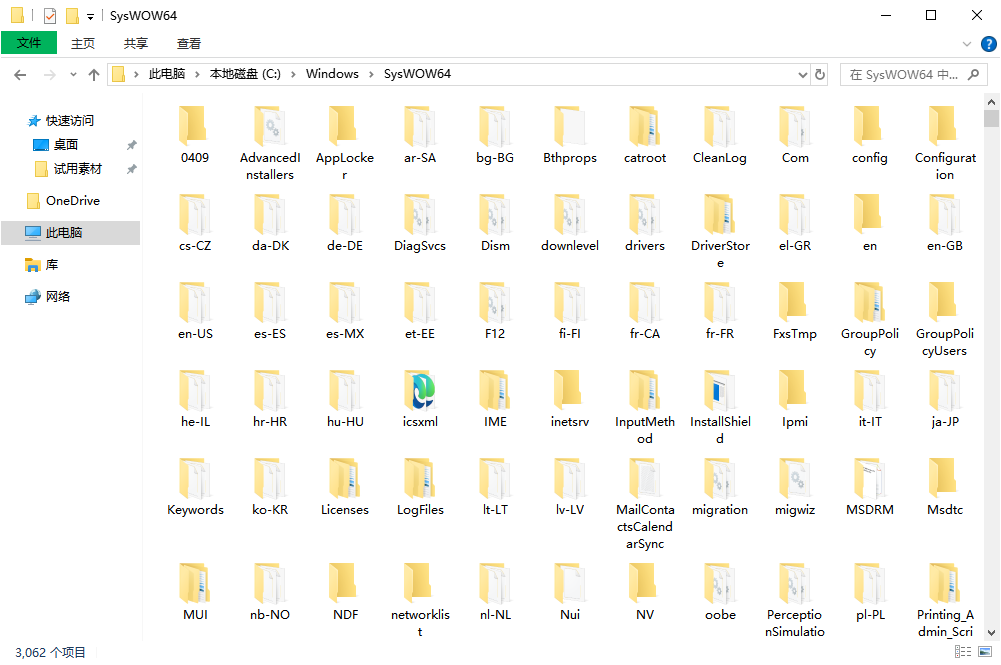This screenshot has width=1001, height=665.
Task: Select the Keywords folder icon
Action: point(195,478)
